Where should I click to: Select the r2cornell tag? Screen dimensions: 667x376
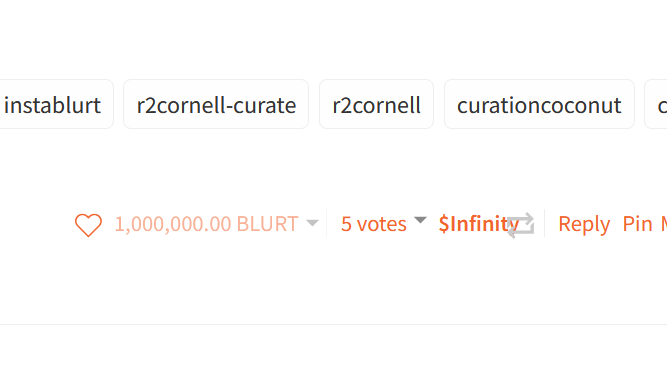[376, 104]
